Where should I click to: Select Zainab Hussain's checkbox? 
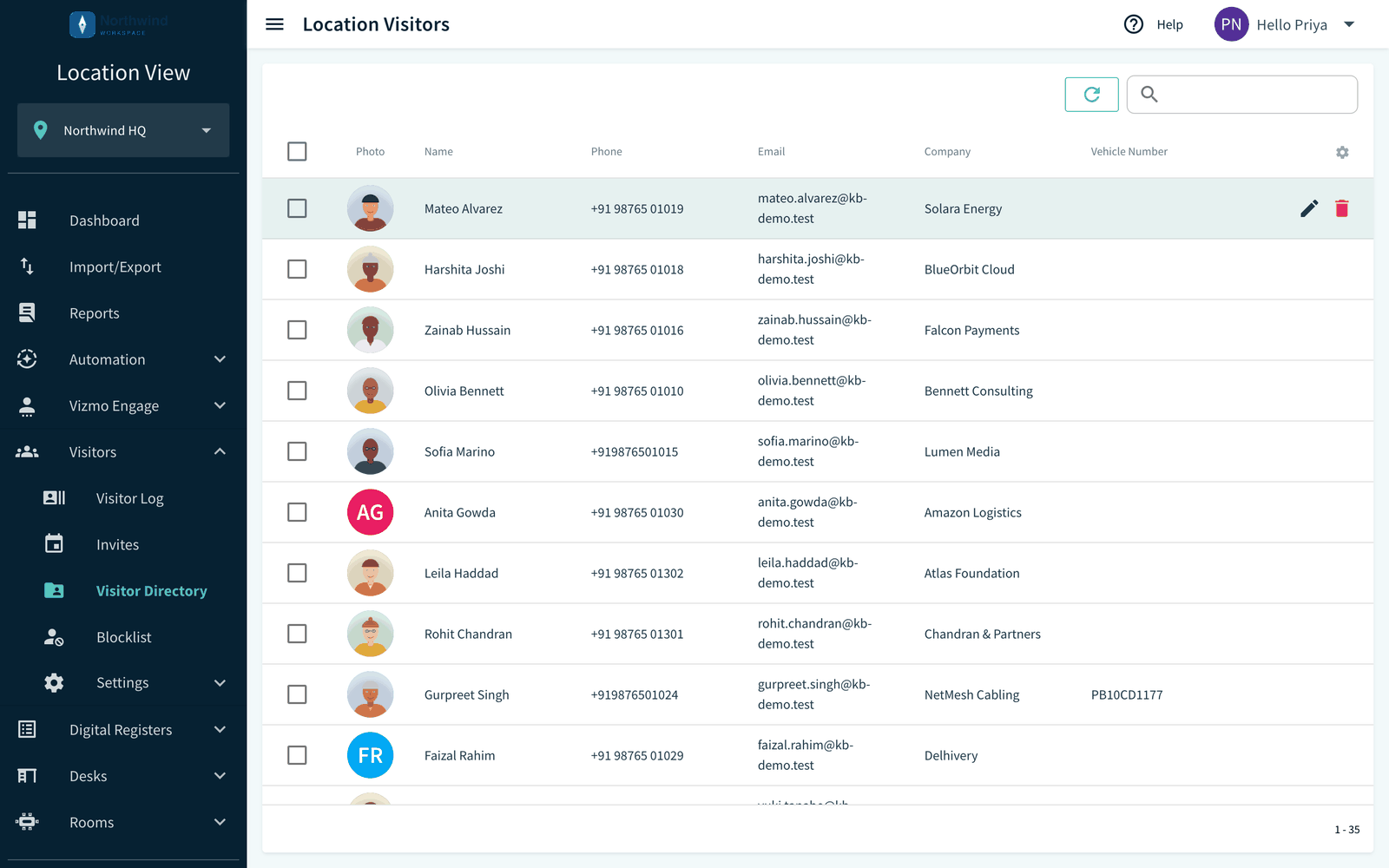(x=297, y=330)
